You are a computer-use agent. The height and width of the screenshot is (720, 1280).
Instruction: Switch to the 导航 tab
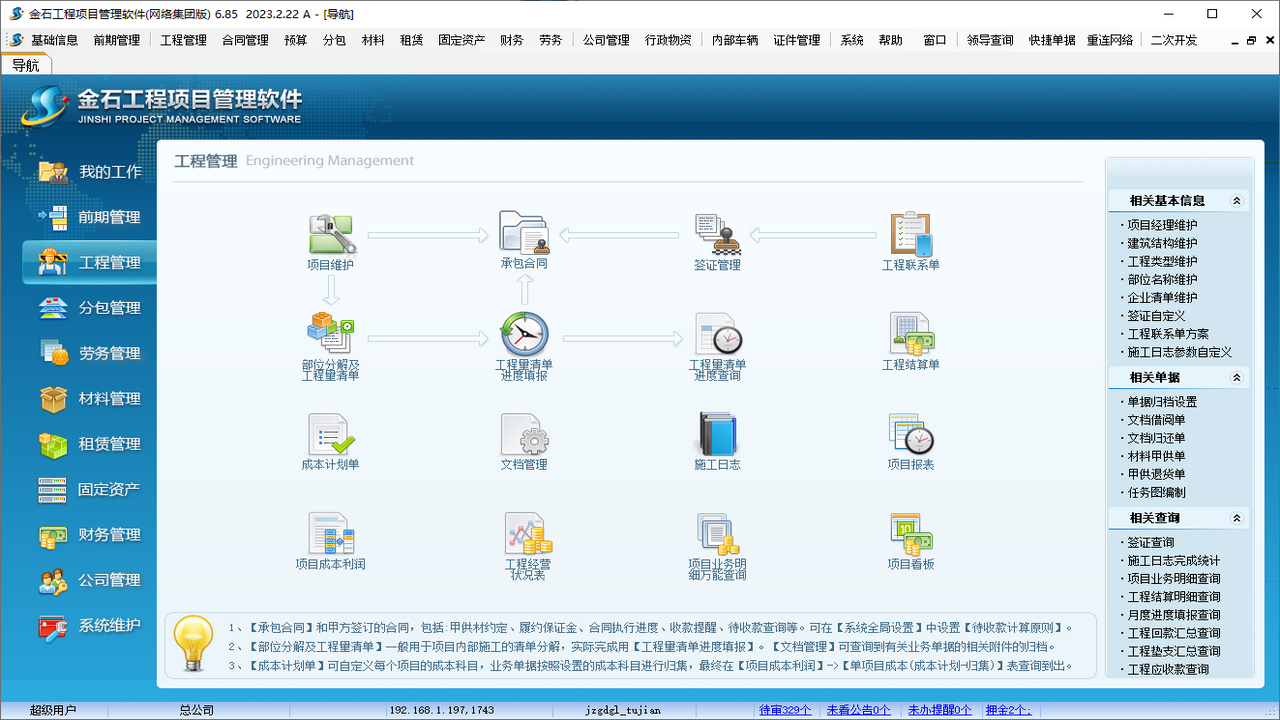(26, 65)
